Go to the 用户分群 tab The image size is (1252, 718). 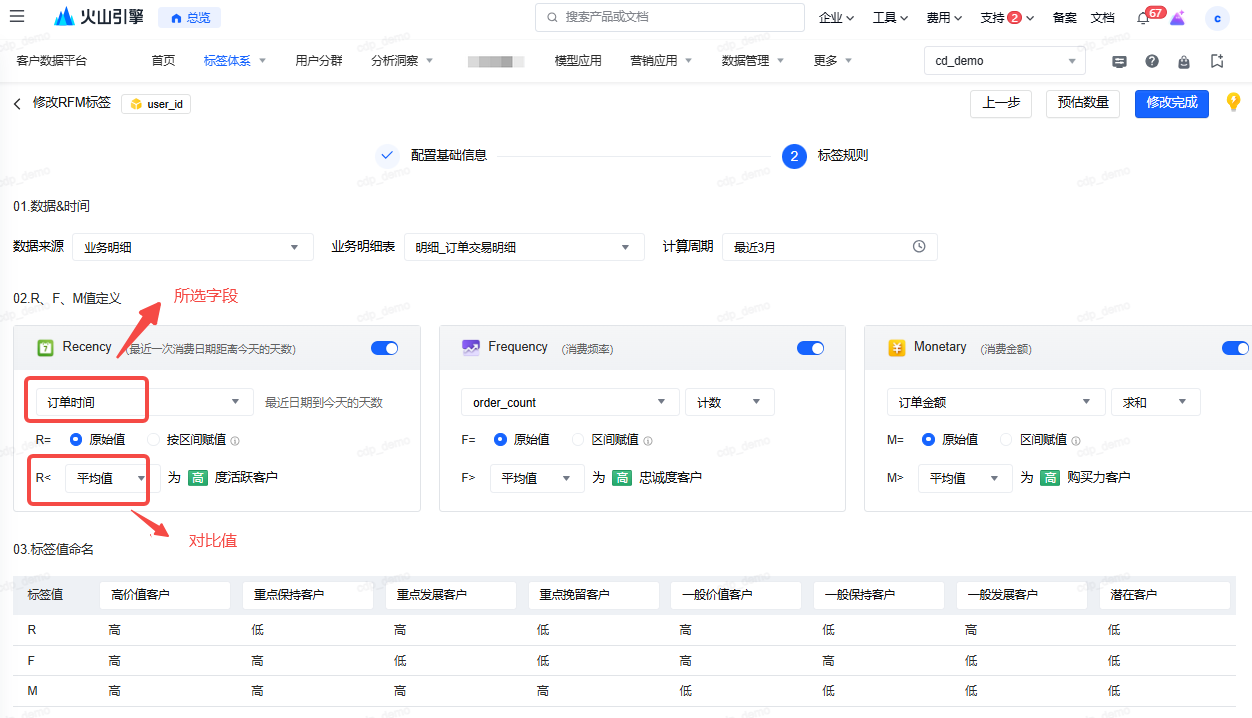[x=319, y=61]
